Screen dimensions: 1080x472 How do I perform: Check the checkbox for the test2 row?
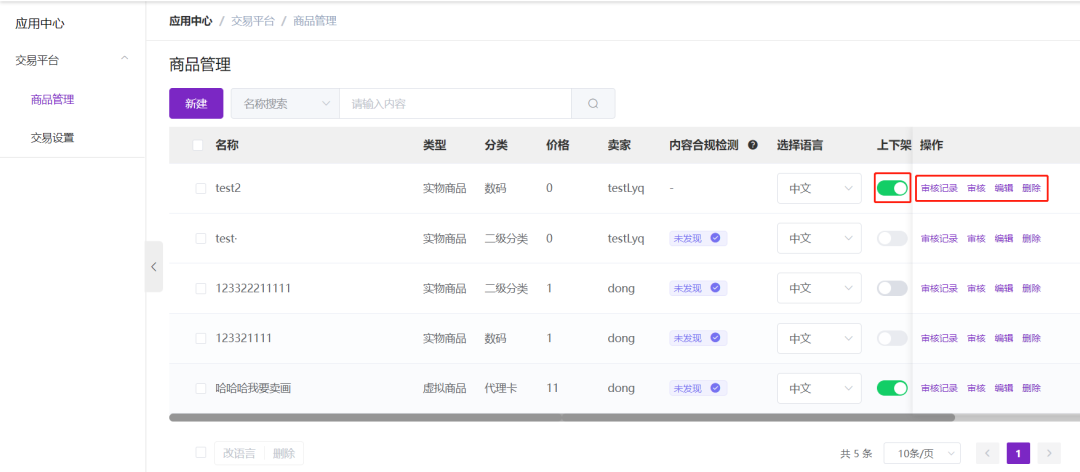[201, 188]
